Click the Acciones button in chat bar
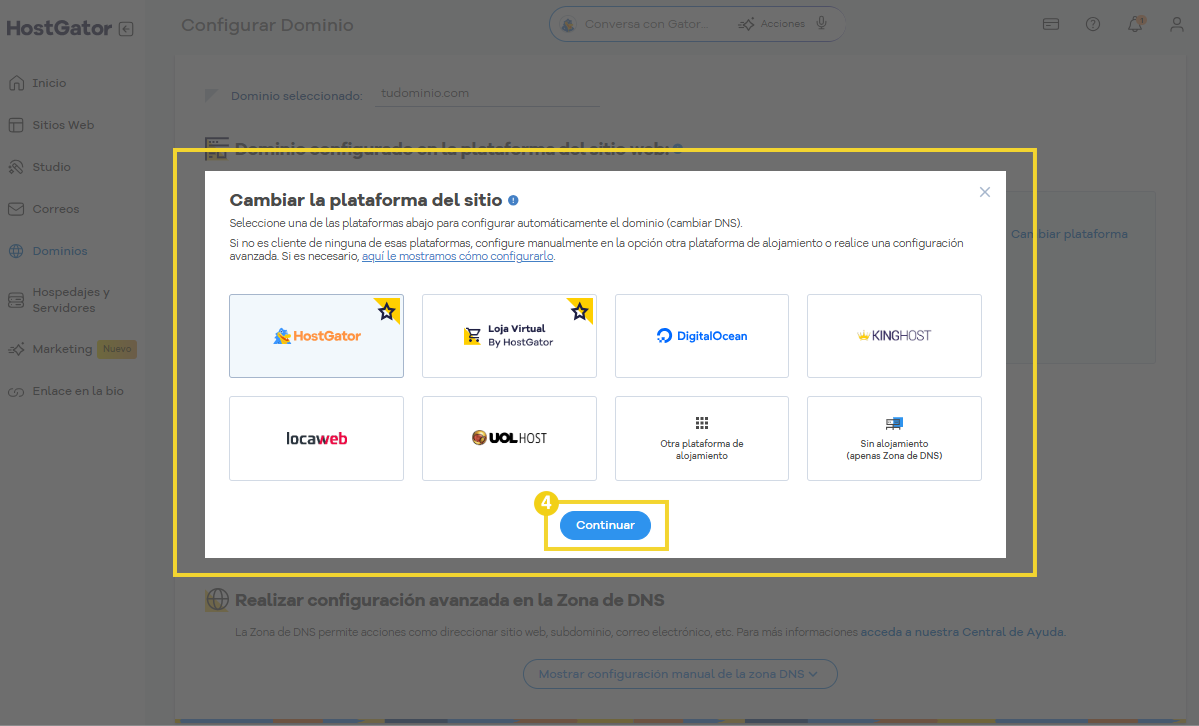1199x726 pixels. (x=772, y=24)
